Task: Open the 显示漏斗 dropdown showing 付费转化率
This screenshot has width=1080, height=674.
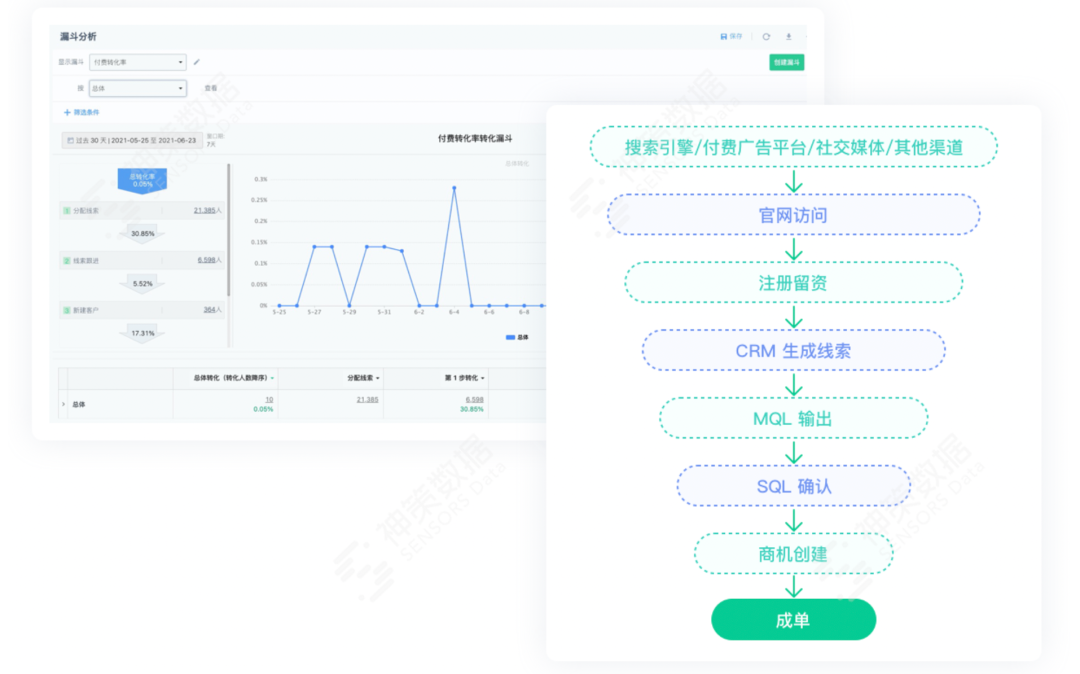Action: [x=137, y=62]
